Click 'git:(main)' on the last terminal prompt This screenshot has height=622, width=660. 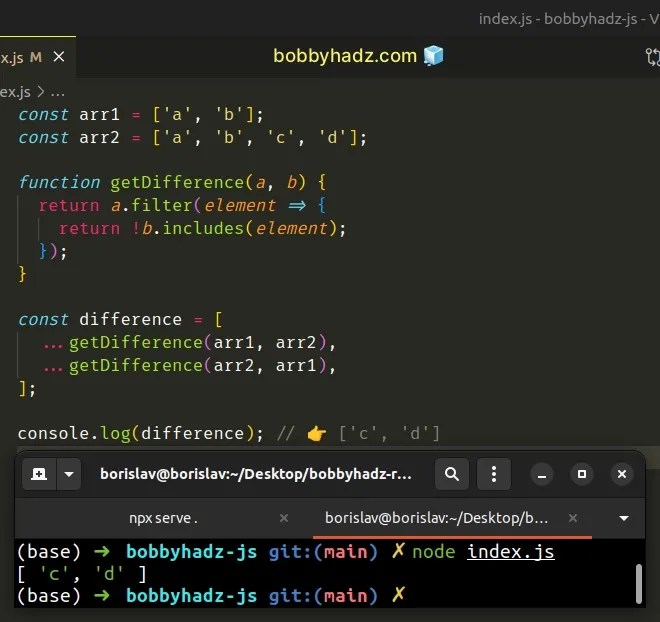point(323,596)
